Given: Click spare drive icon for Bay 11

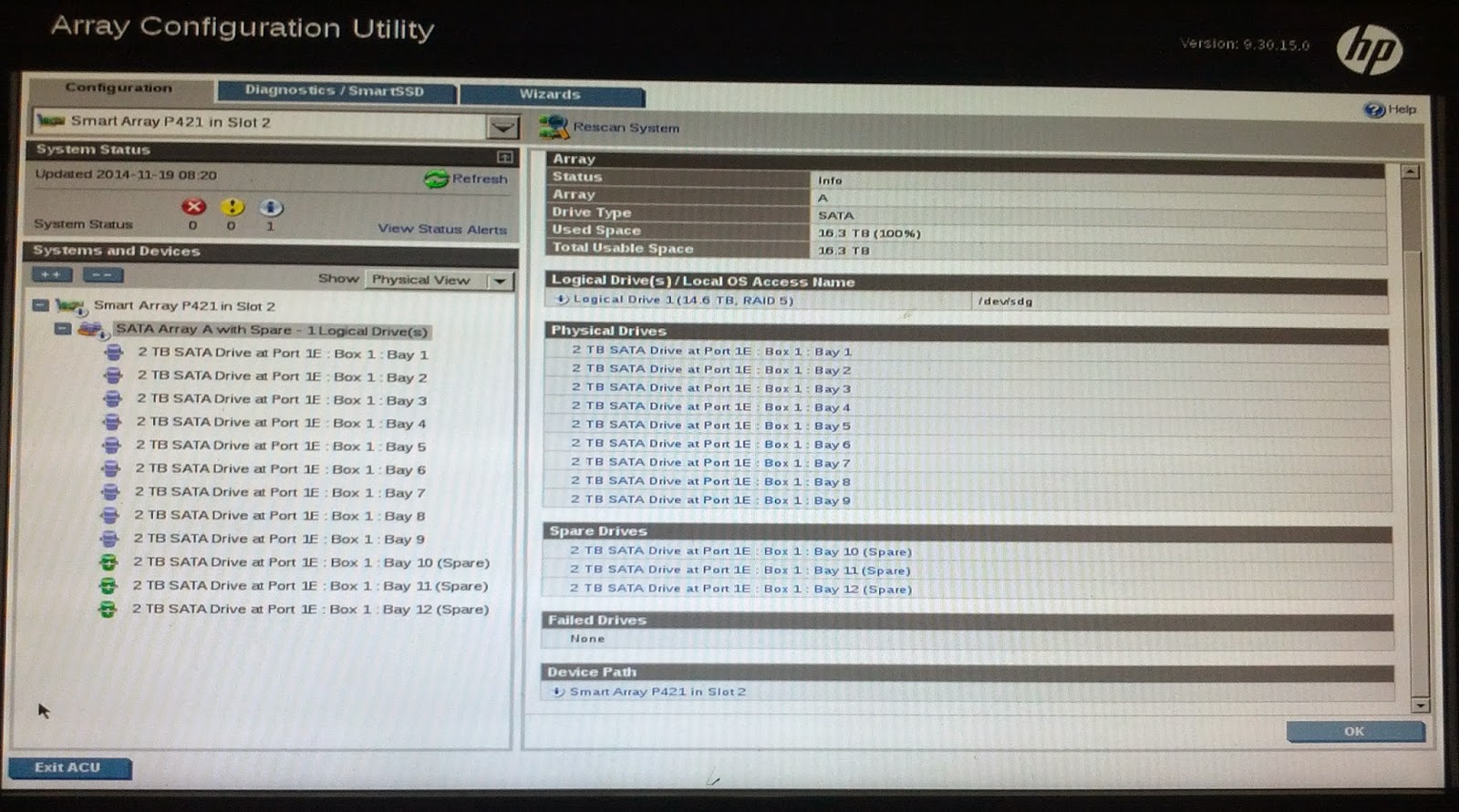Looking at the screenshot, I should coord(108,585).
